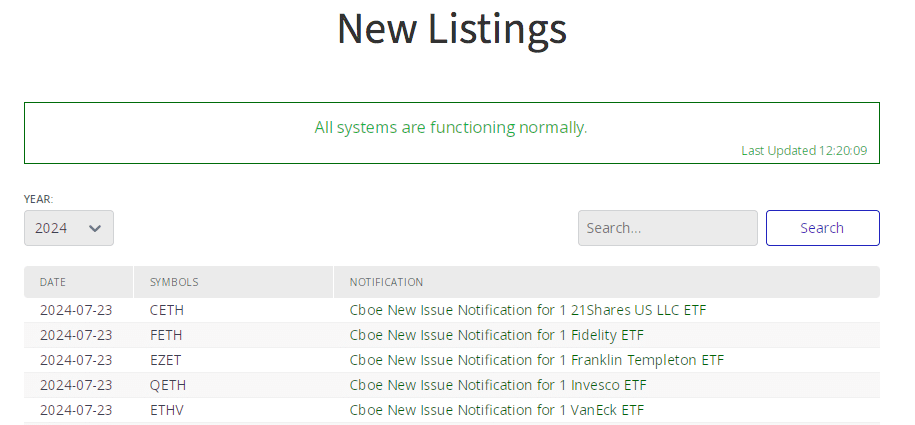Screen dimensions: 915x425
Task: Click the ETHV symbol link
Action: coord(167,410)
